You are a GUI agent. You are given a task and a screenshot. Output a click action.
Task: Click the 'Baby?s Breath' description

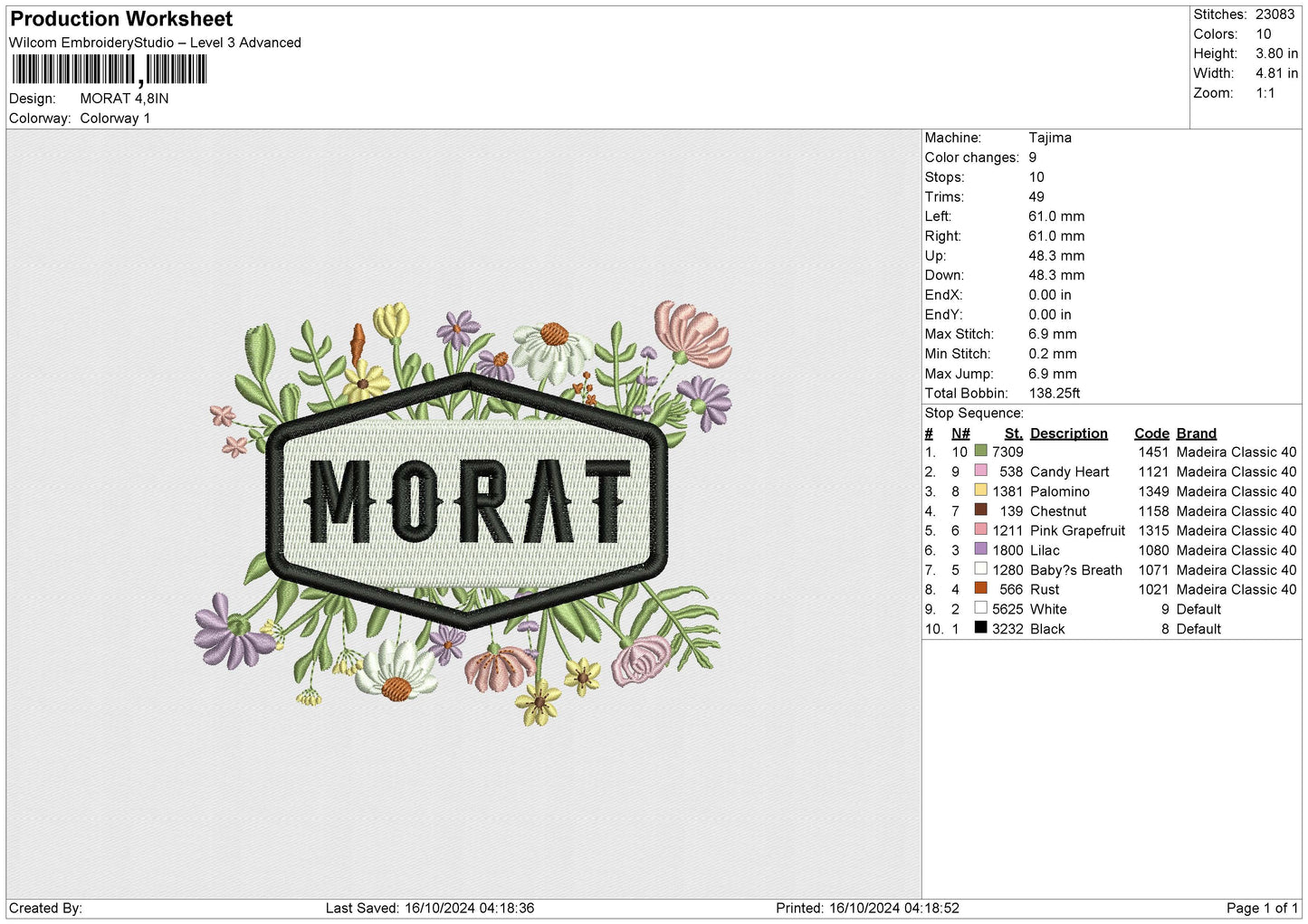click(1075, 570)
